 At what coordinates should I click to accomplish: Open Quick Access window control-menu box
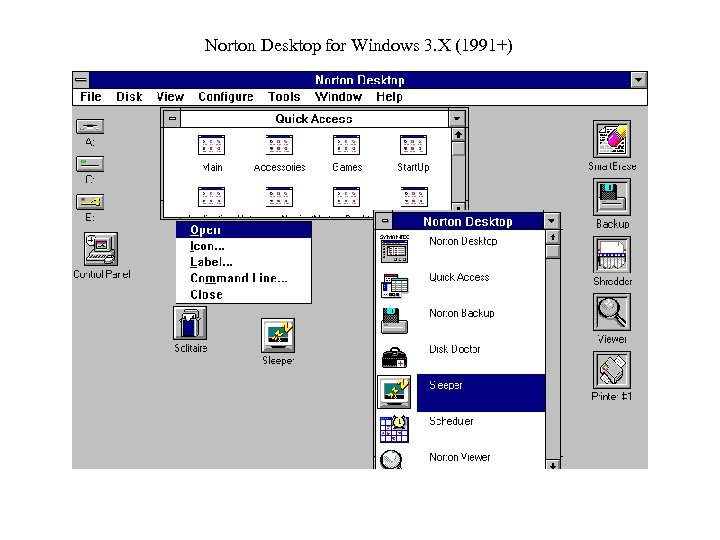click(x=172, y=118)
